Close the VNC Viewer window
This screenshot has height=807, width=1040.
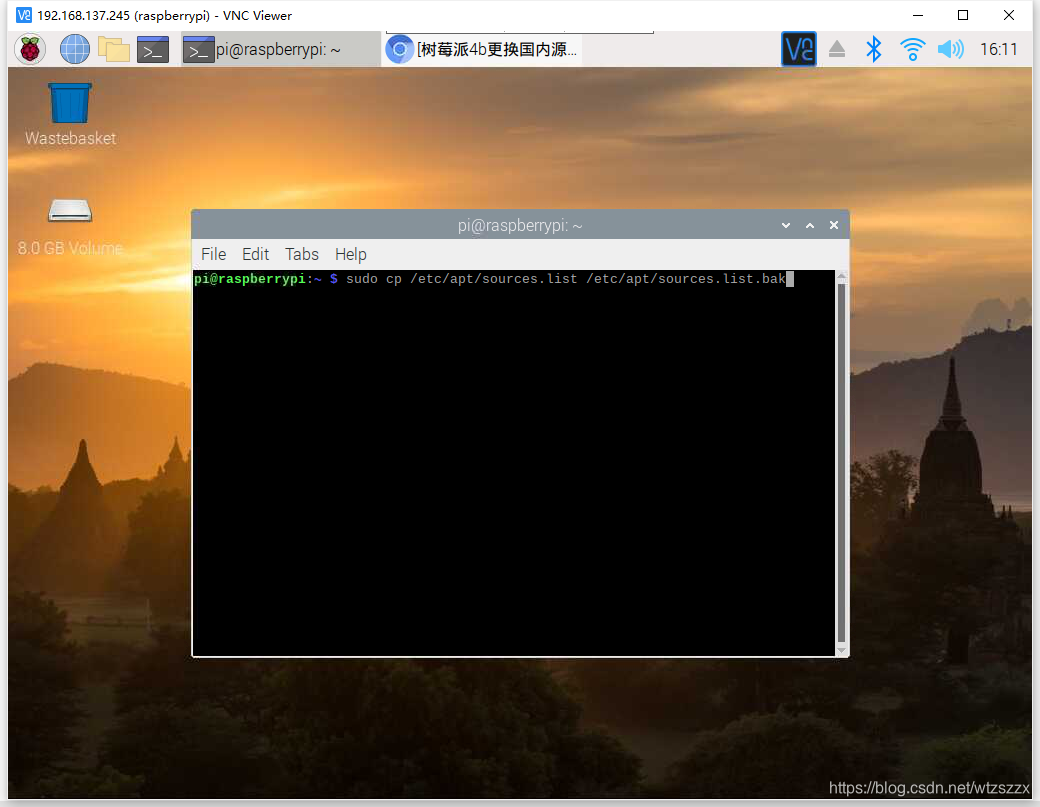(1009, 15)
